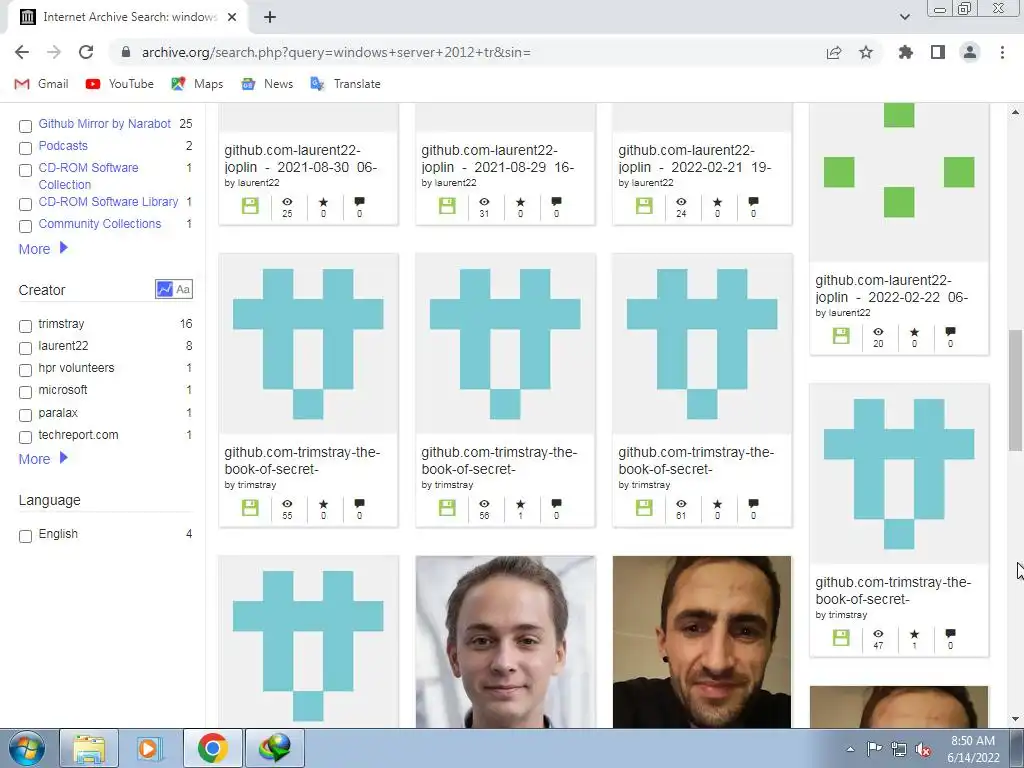Show hidden tray icons arrow
The height and width of the screenshot is (768, 1024).
tap(850, 749)
